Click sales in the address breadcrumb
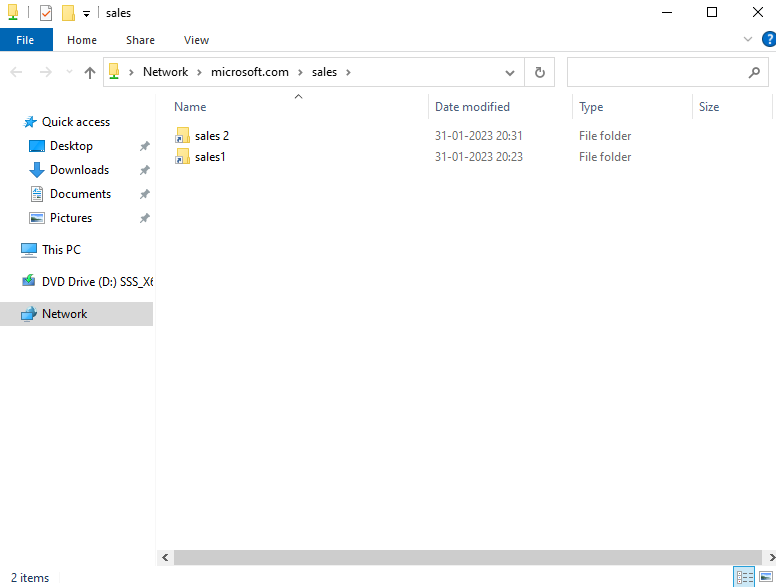Viewport: 776px width, 587px height. [x=324, y=72]
